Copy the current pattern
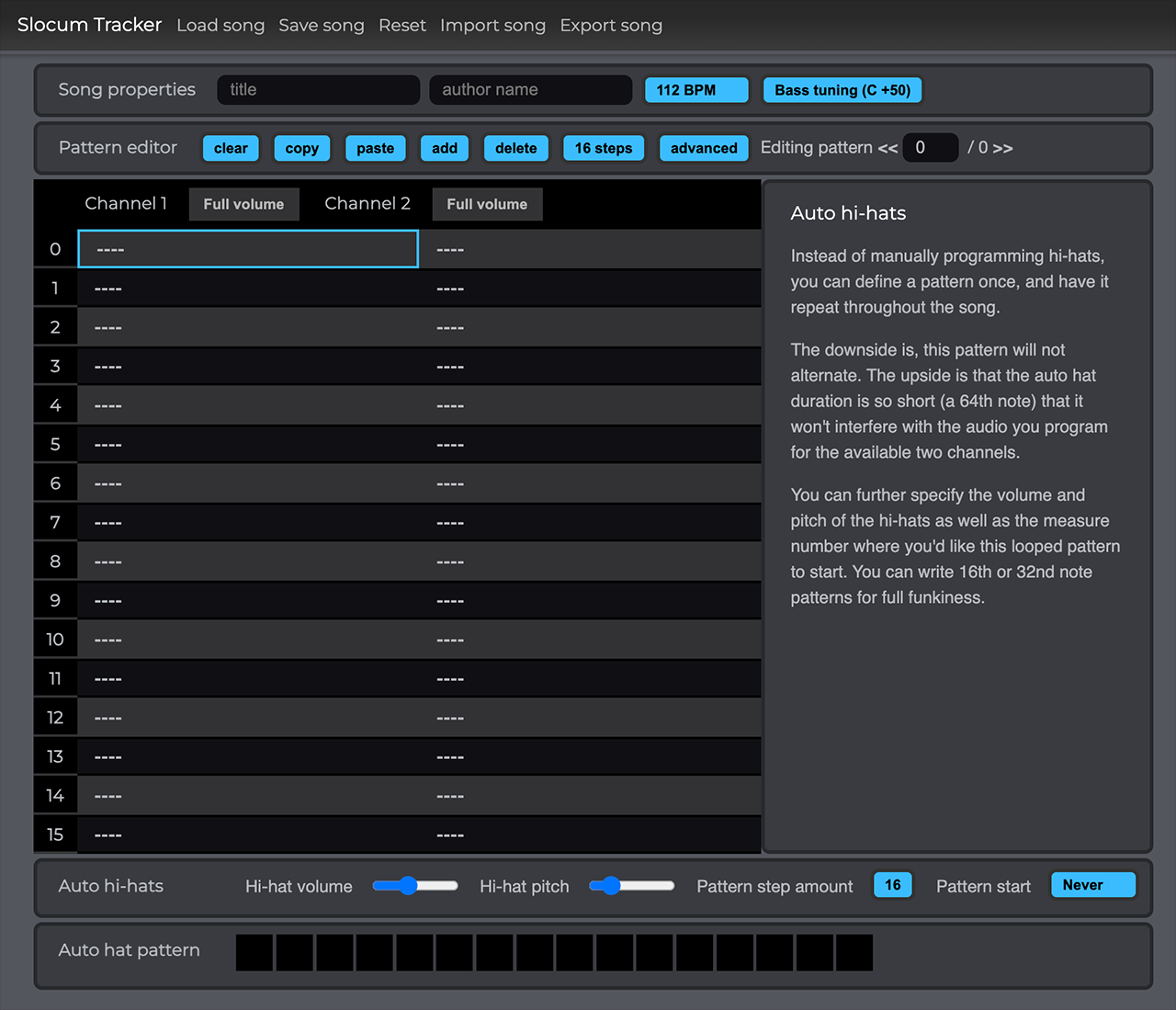 pyautogui.click(x=301, y=148)
